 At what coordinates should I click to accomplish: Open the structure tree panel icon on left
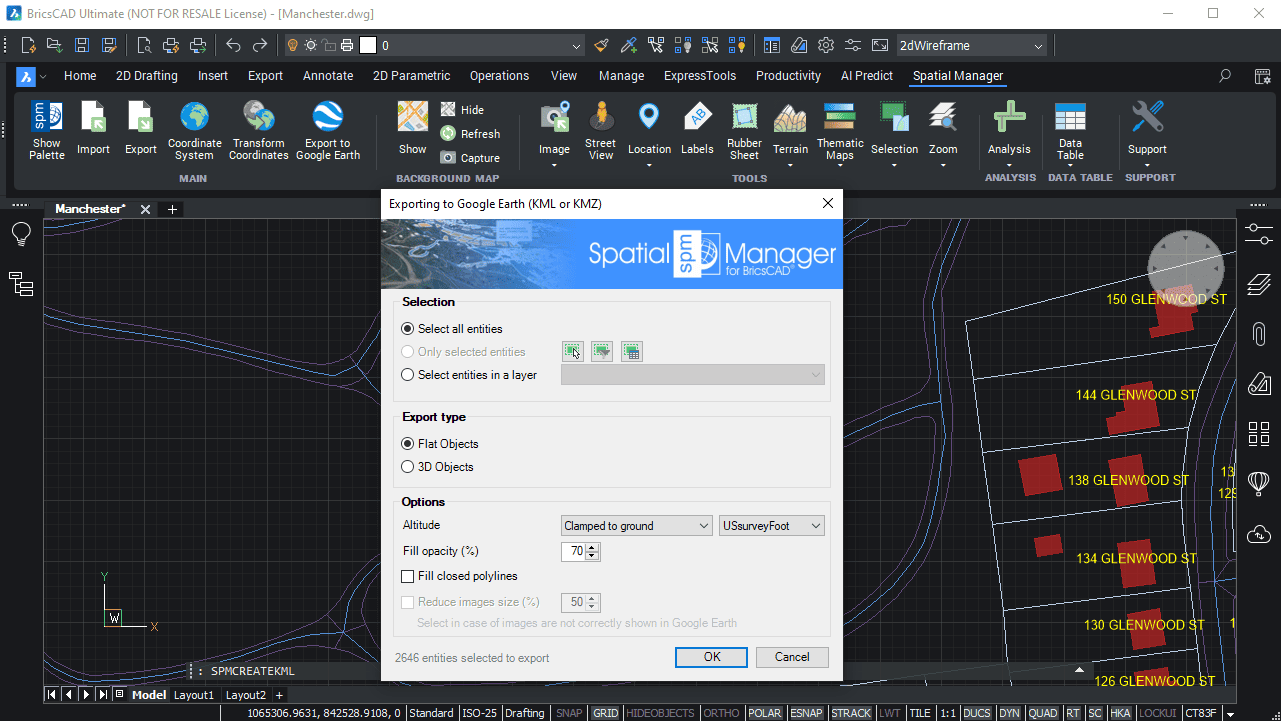point(21,284)
